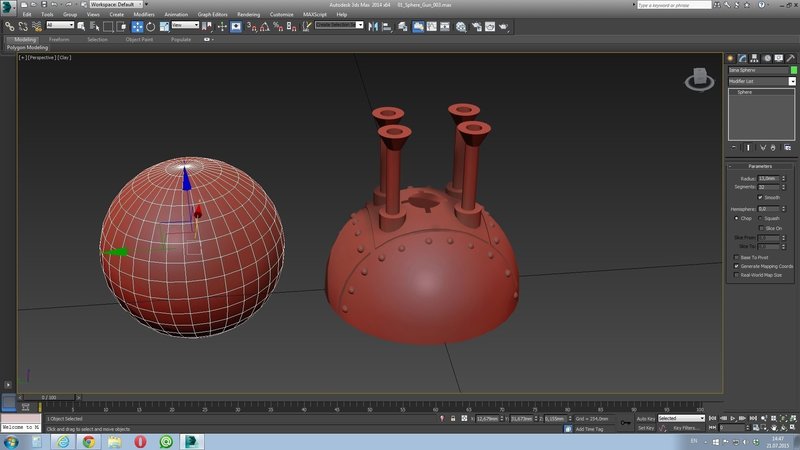Click the Polygon Modeling panel label
The image size is (800, 450).
click(28, 47)
